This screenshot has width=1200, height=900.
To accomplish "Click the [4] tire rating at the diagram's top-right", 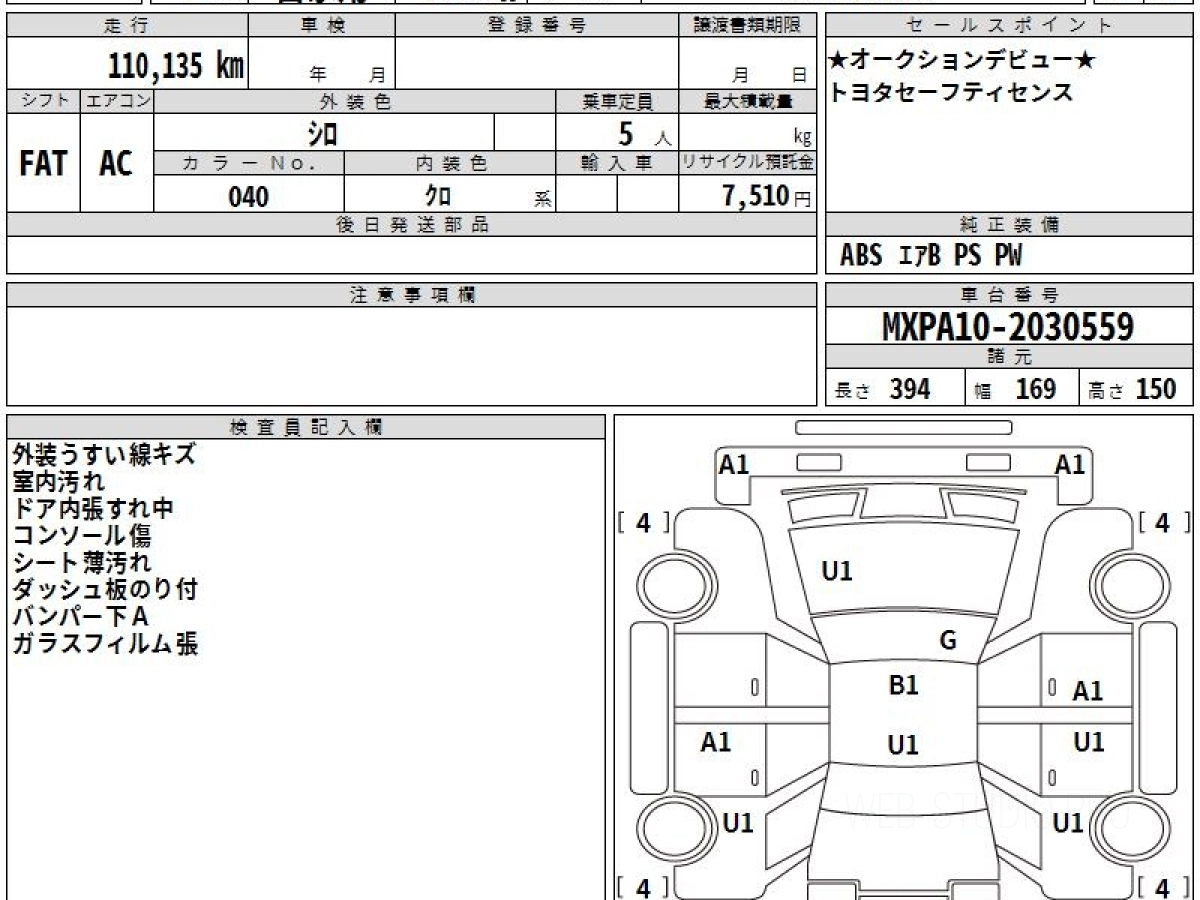I will (1162, 523).
